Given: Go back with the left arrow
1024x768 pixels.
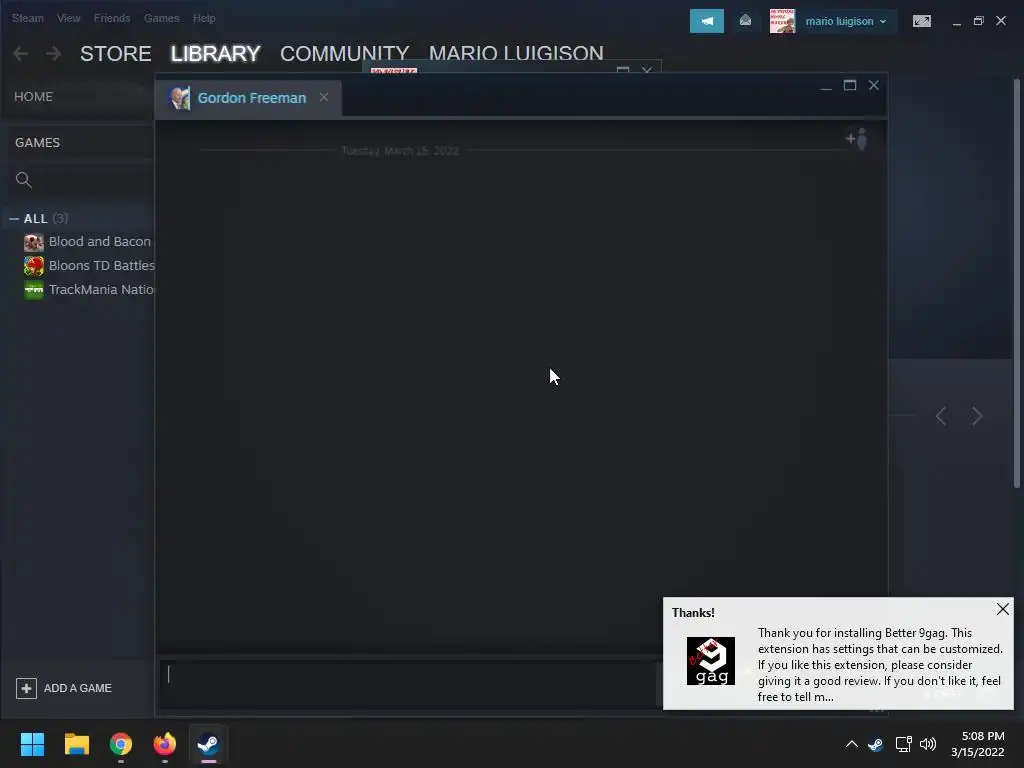Looking at the screenshot, I should coord(20,54).
